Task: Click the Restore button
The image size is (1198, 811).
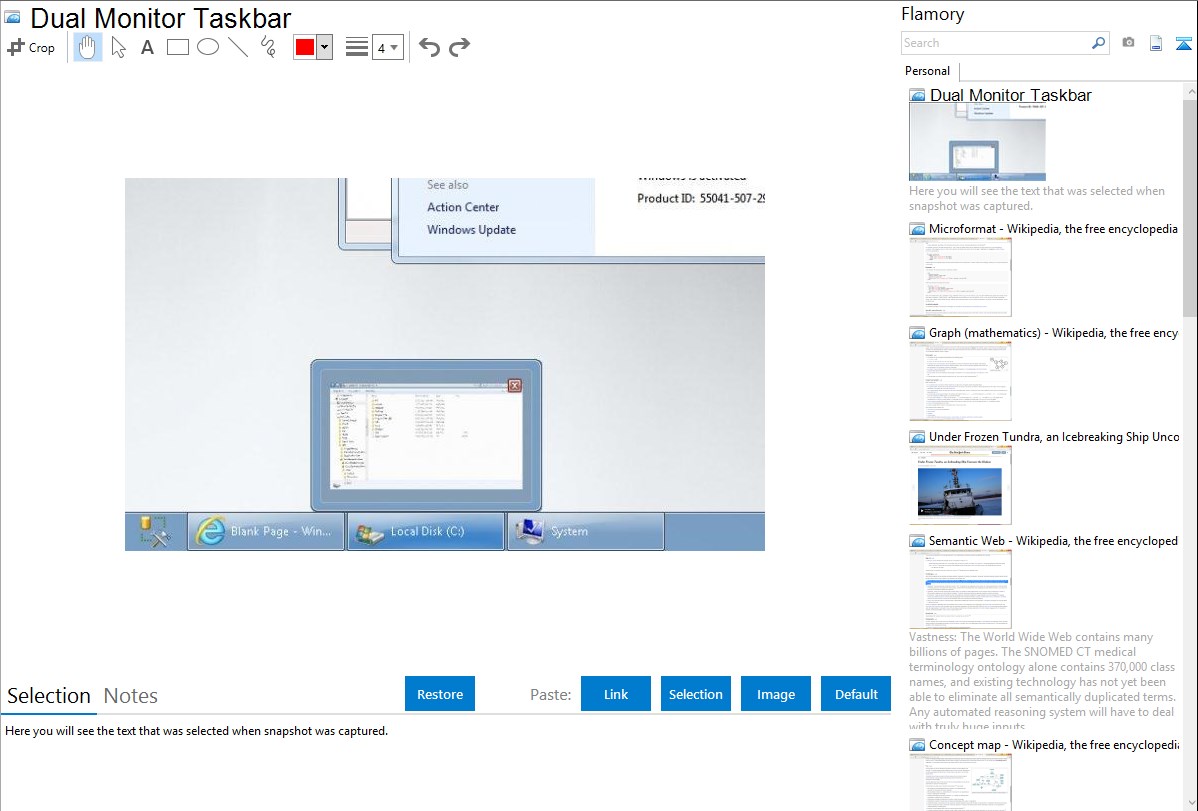Action: (440, 694)
